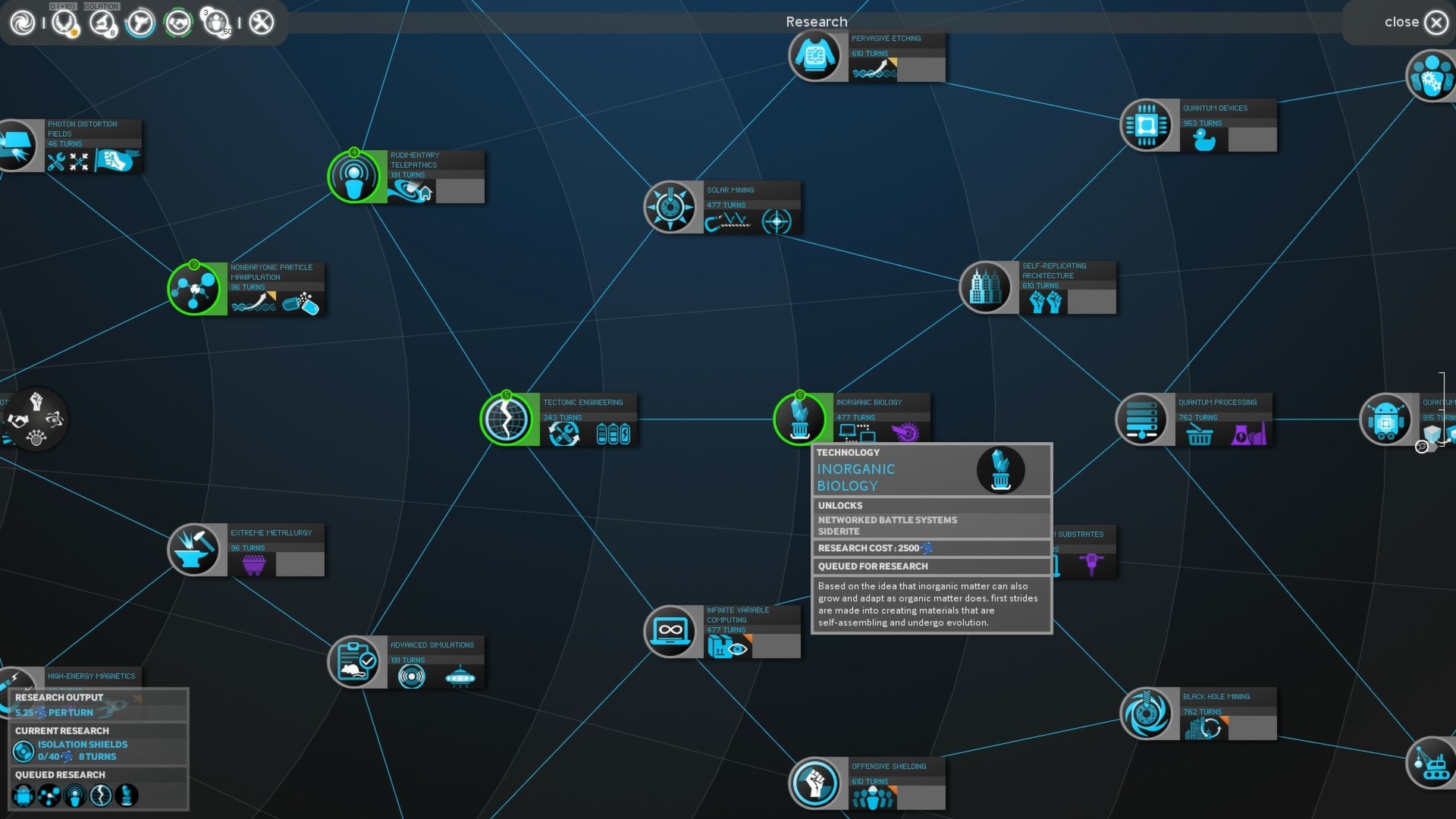Select the Advanced Simulations clipboard icon
Screen dimensions: 1456x819
click(354, 661)
